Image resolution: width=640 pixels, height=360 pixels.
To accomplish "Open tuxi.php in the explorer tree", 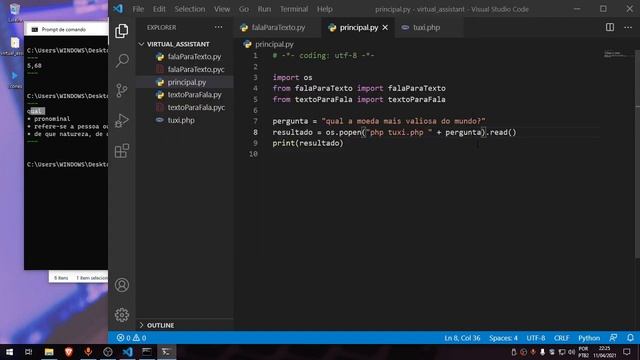I will click(181, 120).
